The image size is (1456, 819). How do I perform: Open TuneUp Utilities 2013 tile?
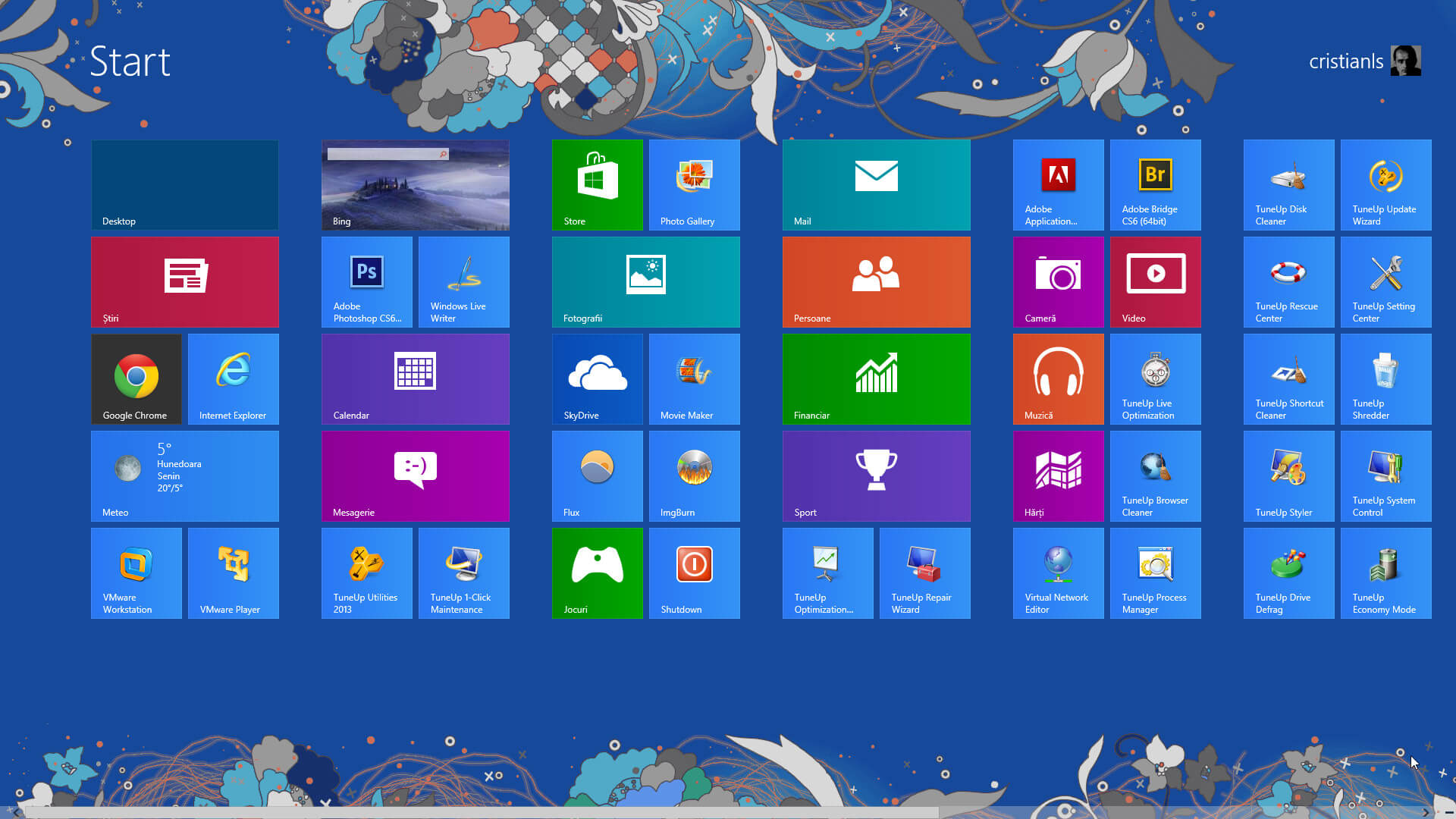[366, 573]
